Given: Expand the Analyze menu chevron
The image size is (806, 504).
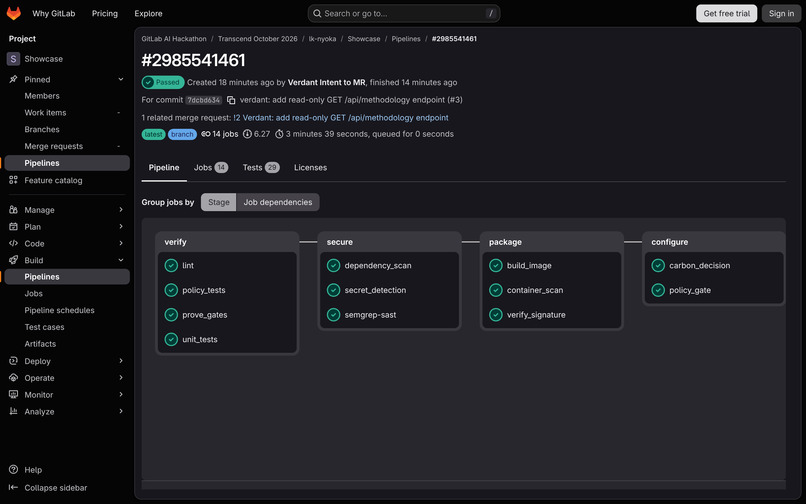Looking at the screenshot, I should click(x=121, y=411).
